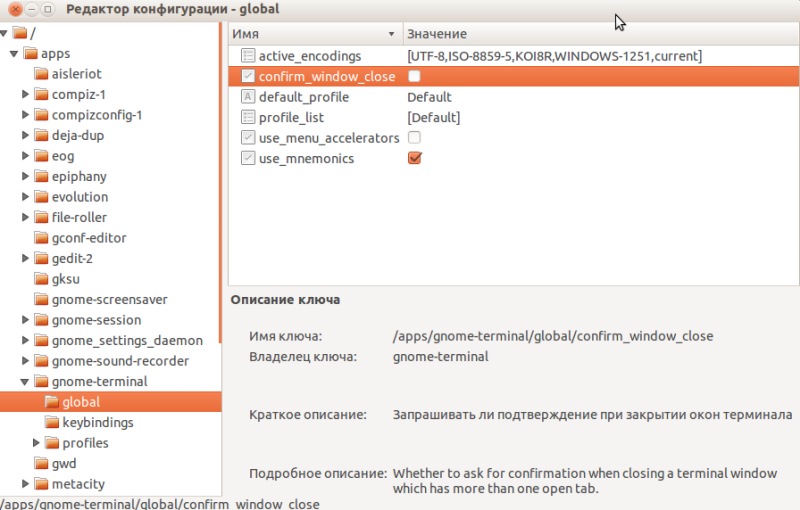The width and height of the screenshot is (800, 510).
Task: Click the eog folder icon
Action: (x=41, y=156)
